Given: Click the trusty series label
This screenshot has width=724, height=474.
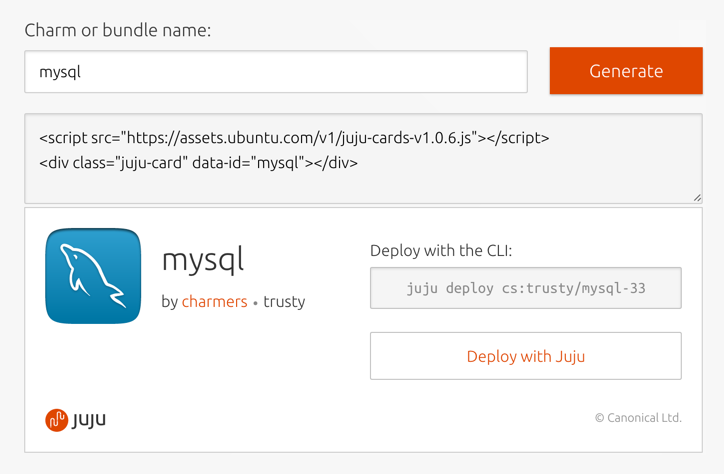Looking at the screenshot, I should pyautogui.click(x=284, y=301).
